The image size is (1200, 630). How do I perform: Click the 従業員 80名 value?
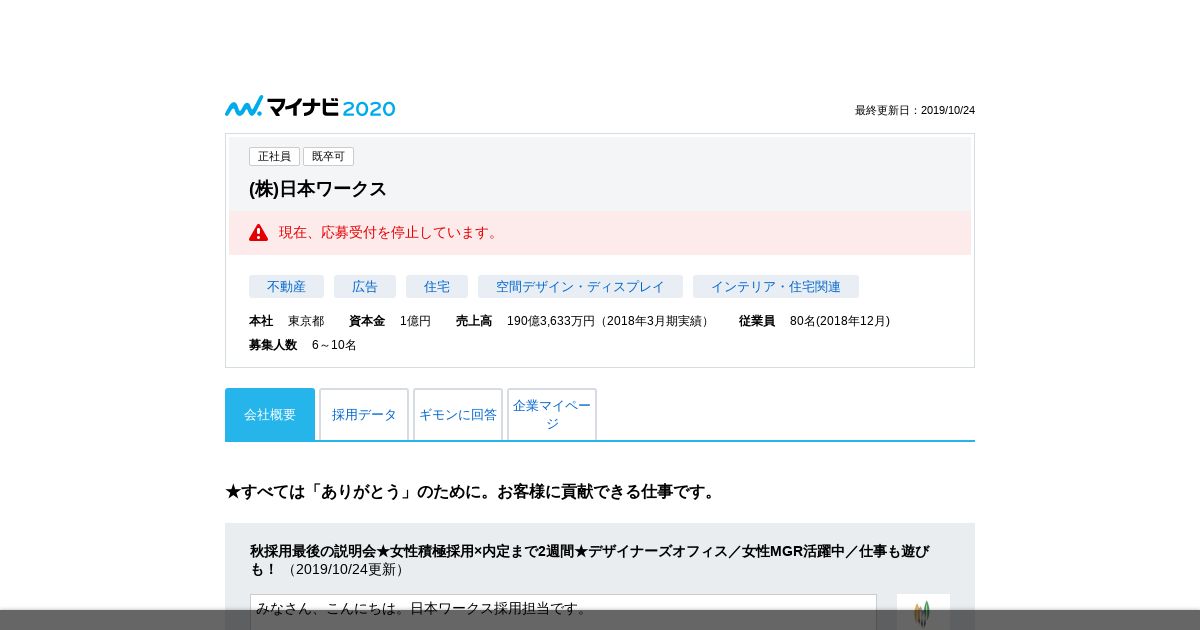pos(814,321)
